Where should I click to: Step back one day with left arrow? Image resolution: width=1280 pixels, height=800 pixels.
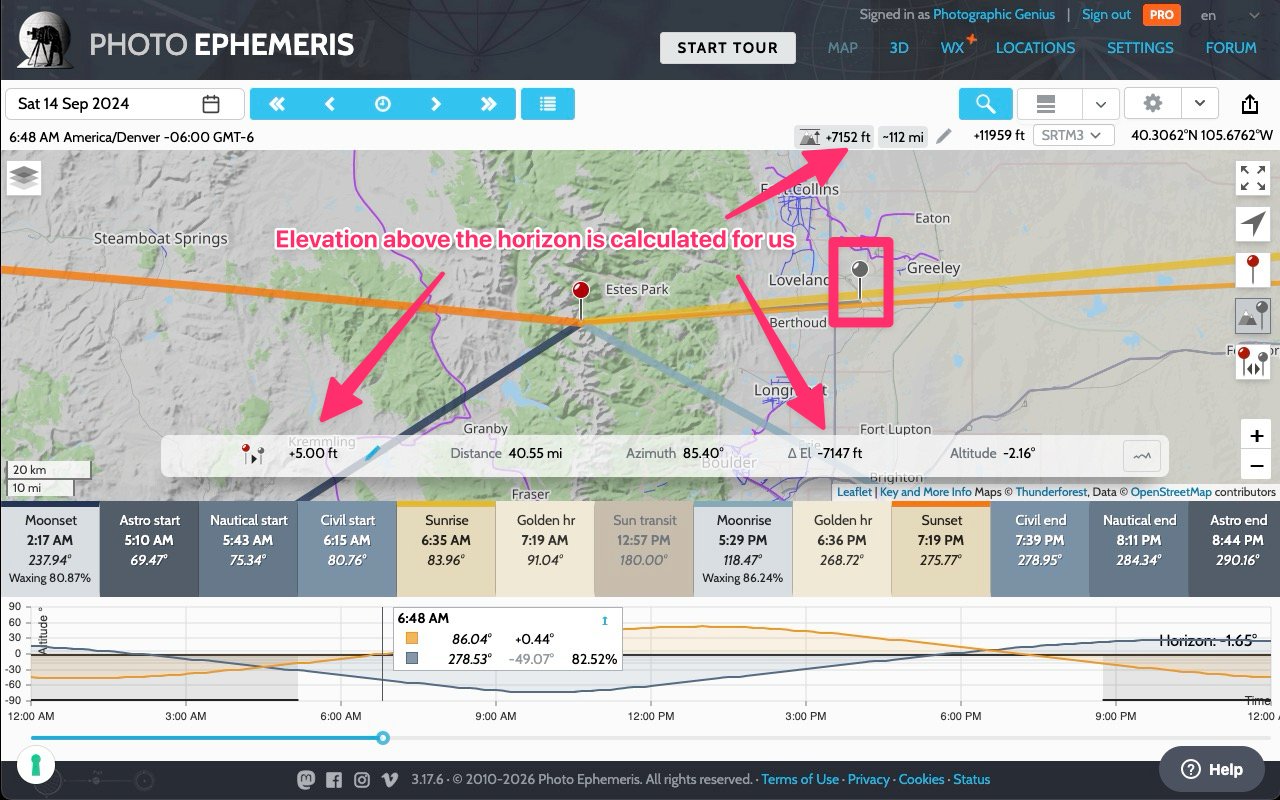(x=330, y=104)
